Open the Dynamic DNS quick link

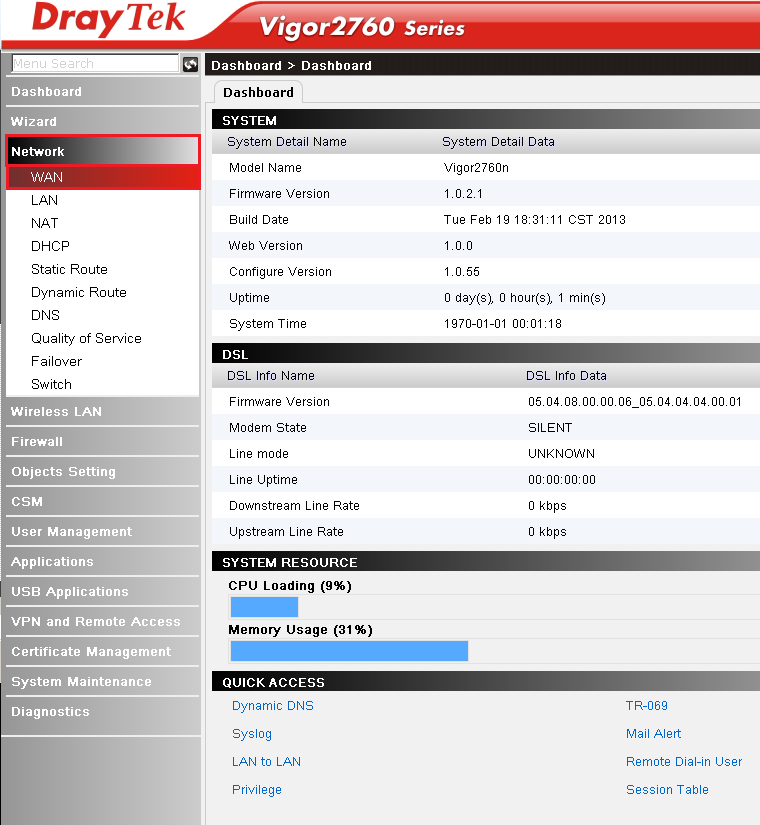272,705
